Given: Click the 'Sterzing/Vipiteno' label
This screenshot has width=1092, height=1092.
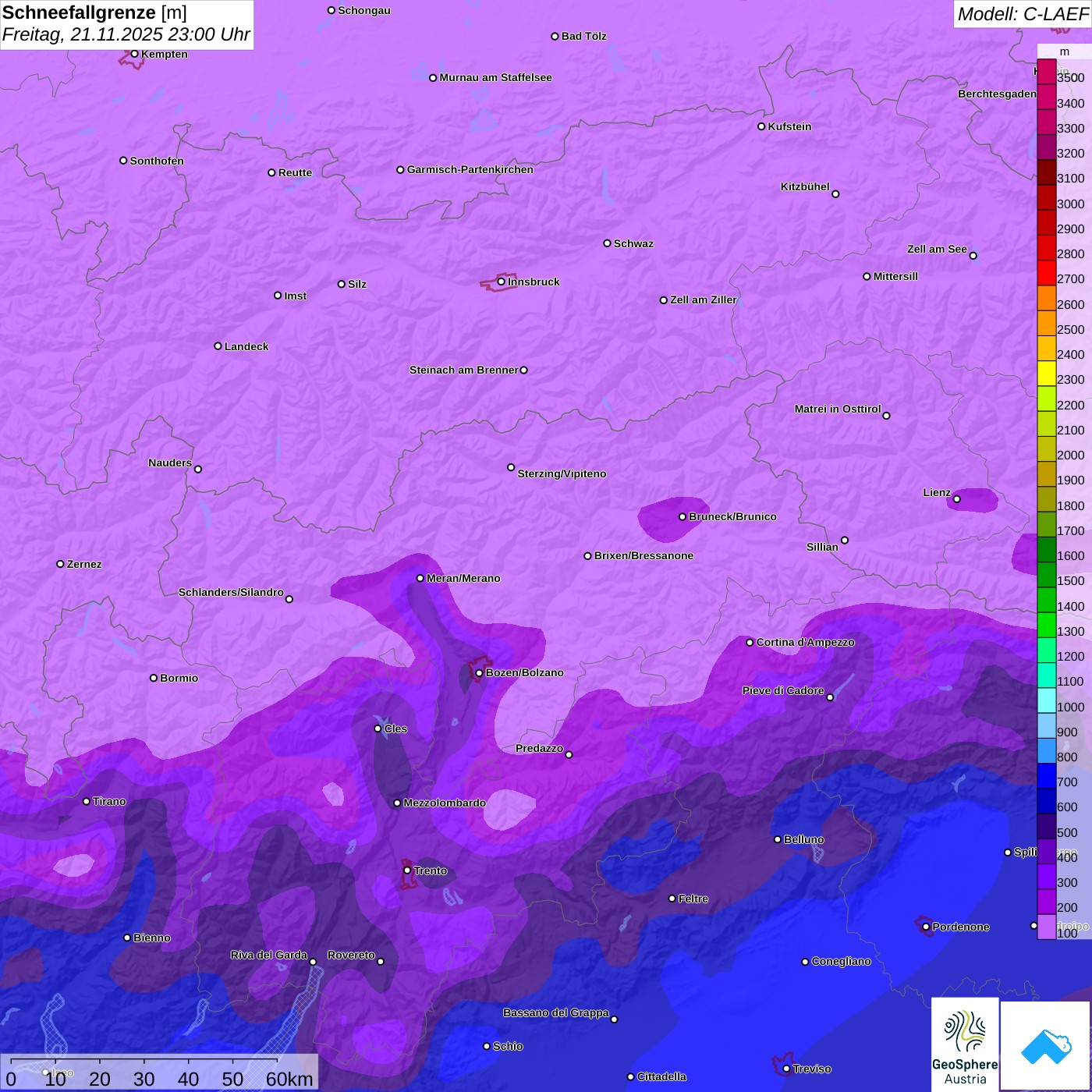Looking at the screenshot, I should tap(562, 473).
